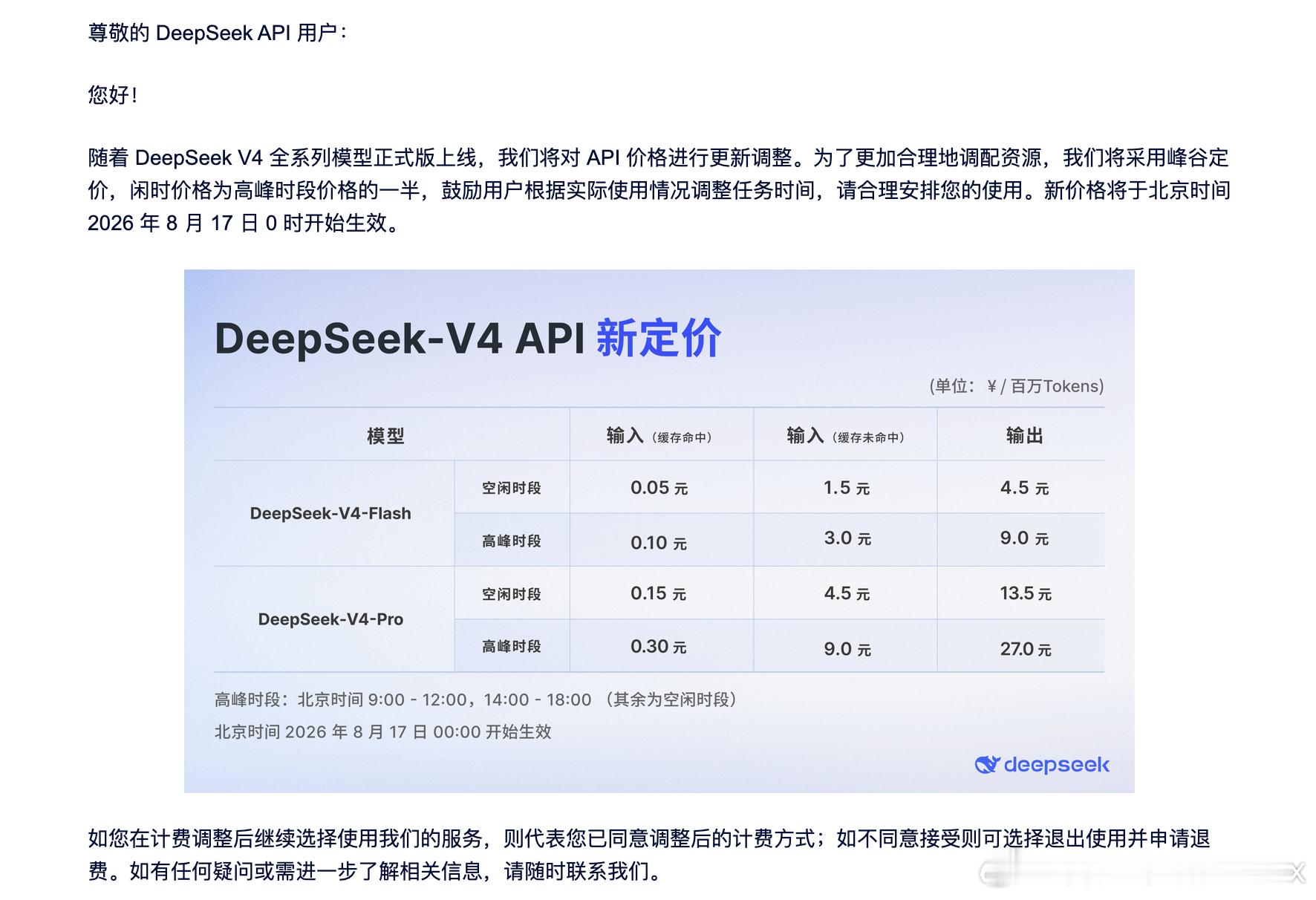This screenshot has width=1316, height=900.
Task: Click the paragraph line starting "价,闲时价格为高峰时段"
Action: (658, 191)
